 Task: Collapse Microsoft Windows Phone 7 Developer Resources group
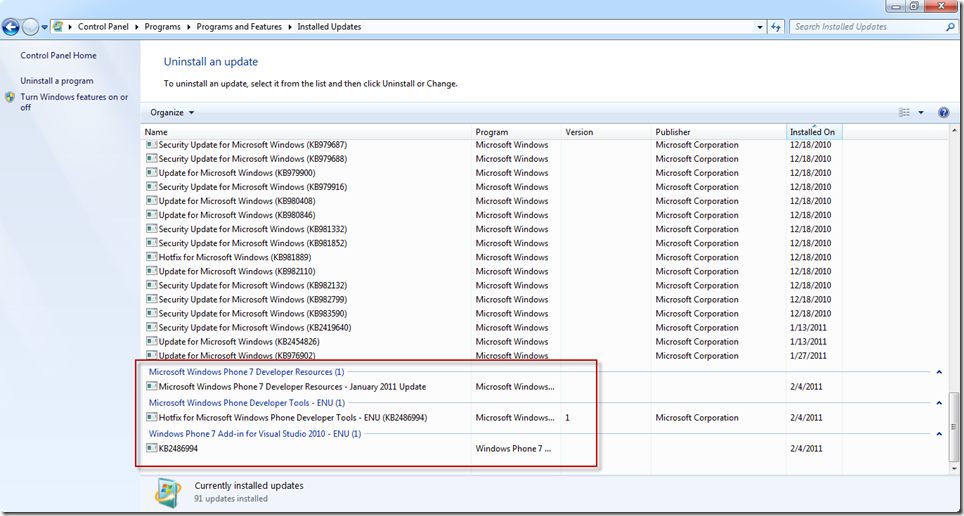[939, 371]
